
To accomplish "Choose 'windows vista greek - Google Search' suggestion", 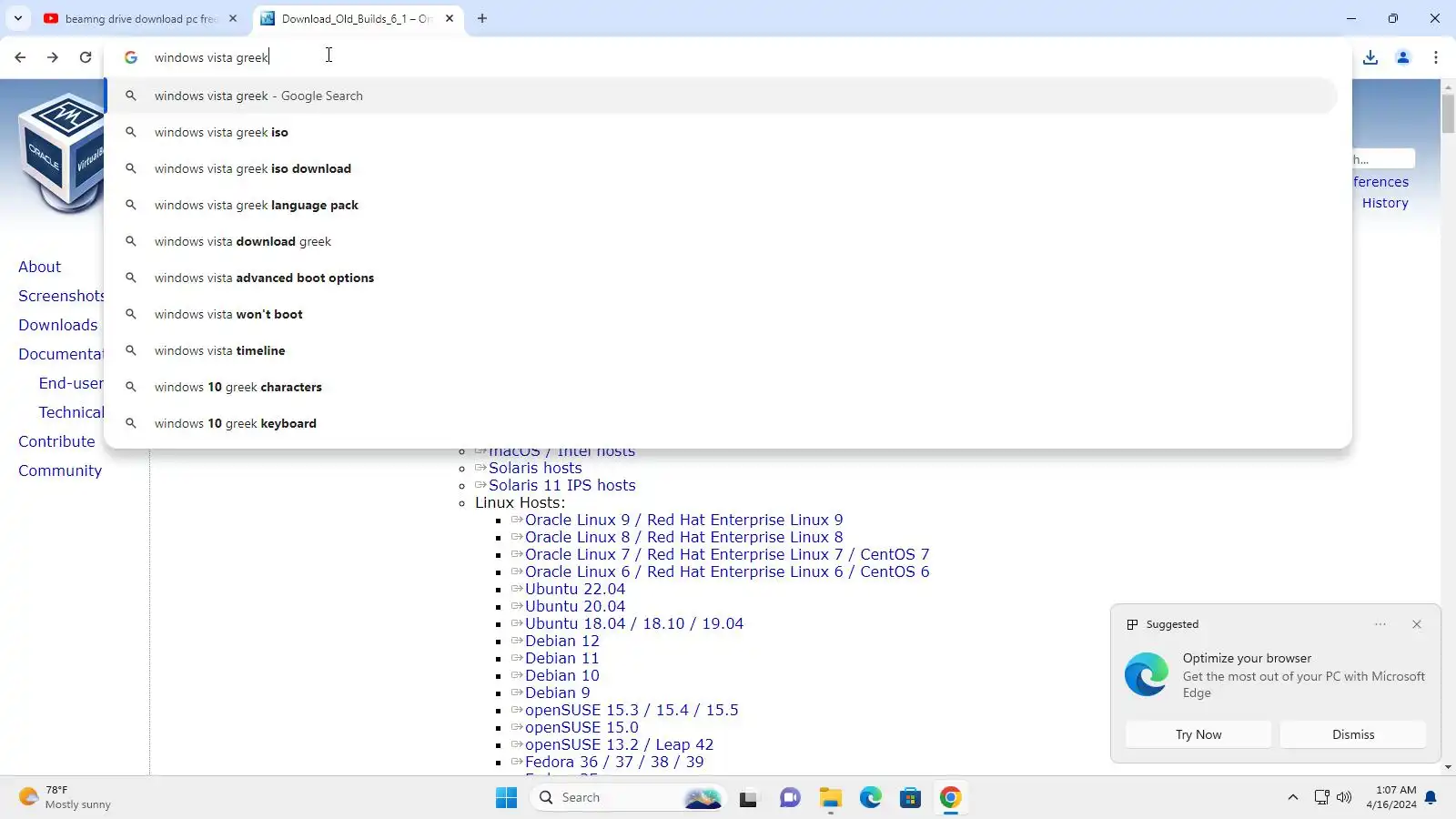I will pos(723,96).
